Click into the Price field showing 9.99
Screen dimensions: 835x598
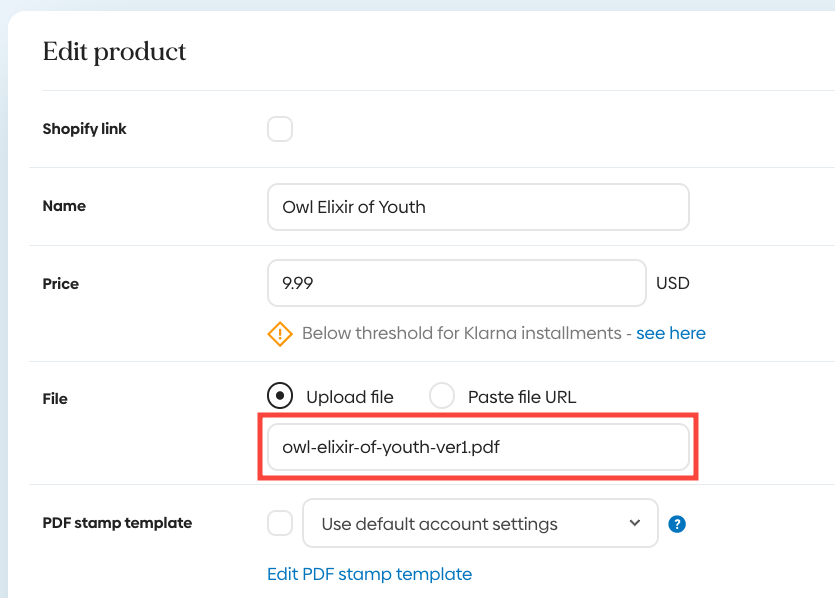(456, 283)
